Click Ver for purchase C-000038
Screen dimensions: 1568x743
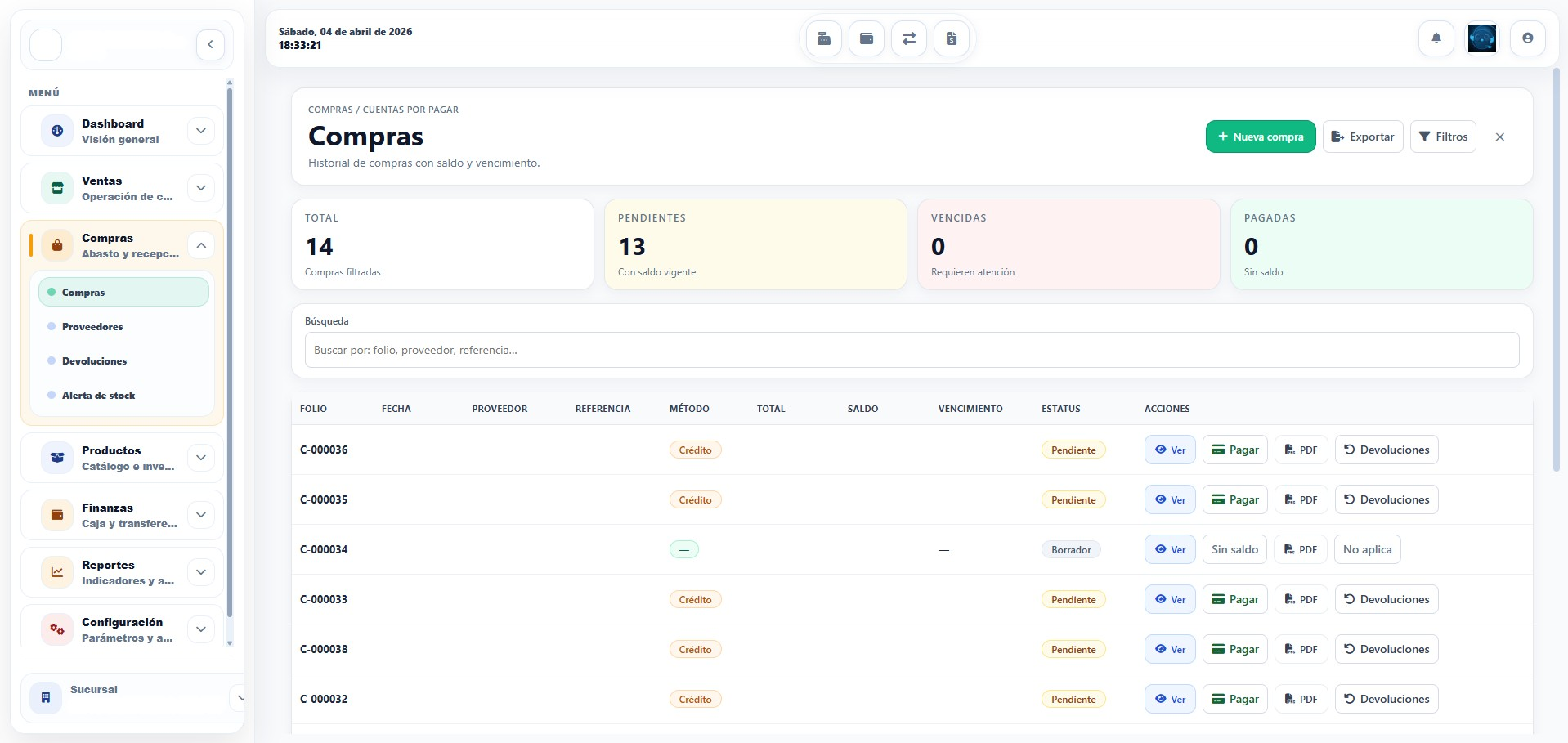(x=1170, y=650)
